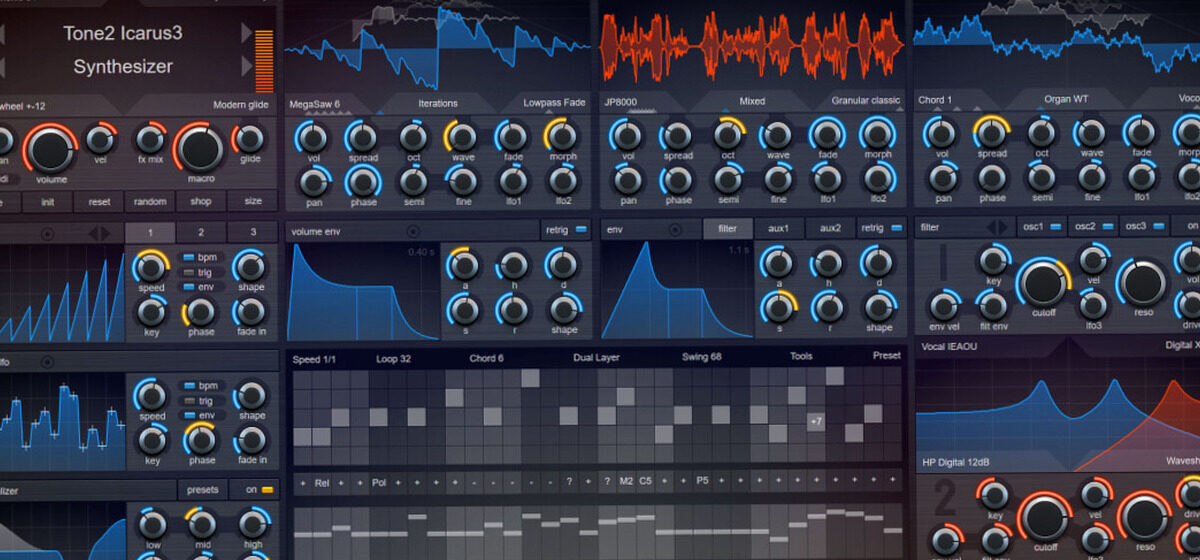Screen dimensions: 1200x560
Task: Click the JP8000 oscillator's oct knob
Action: pyautogui.click(x=729, y=136)
